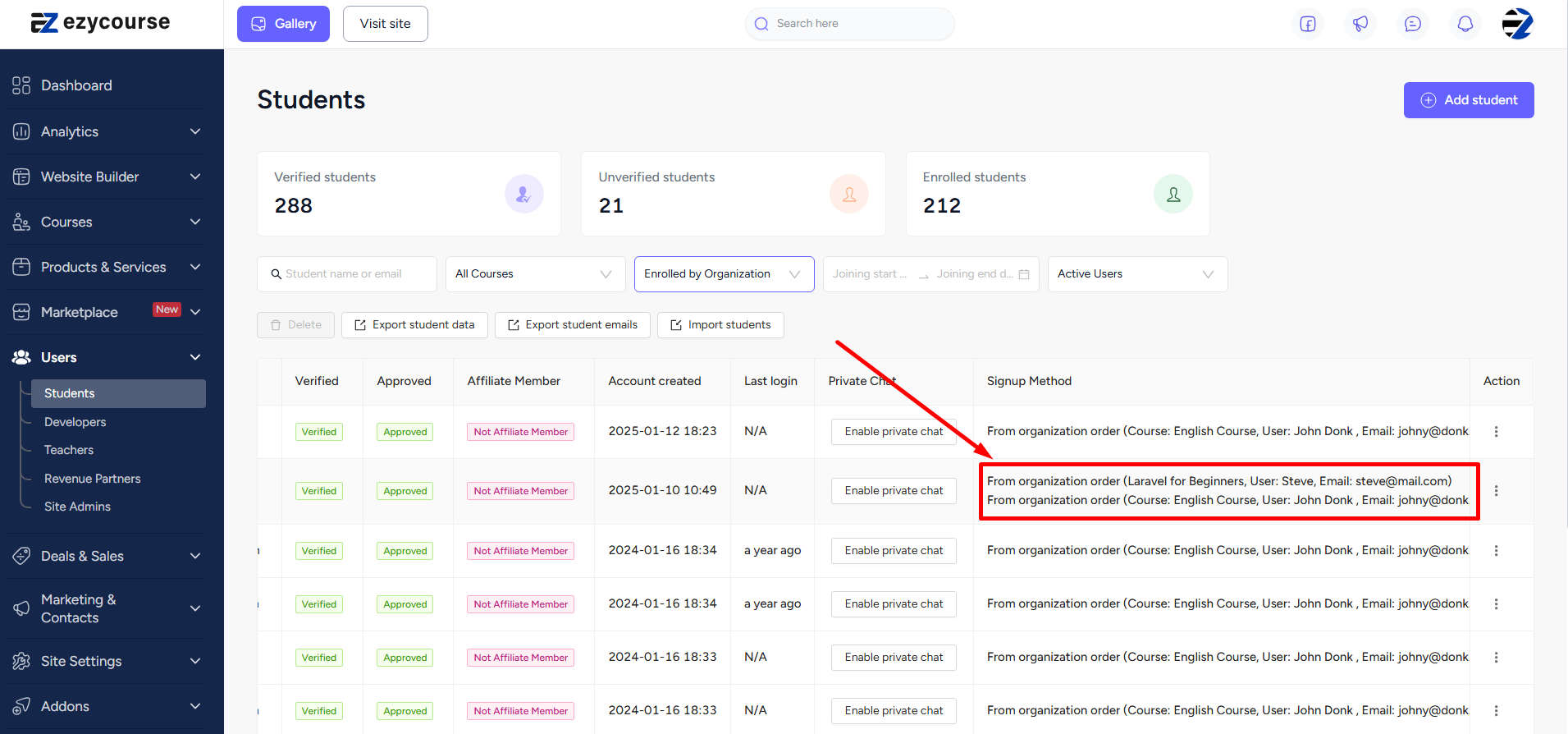Go to Revenue Partners in sidebar
The image size is (1568, 734).
coord(93,479)
